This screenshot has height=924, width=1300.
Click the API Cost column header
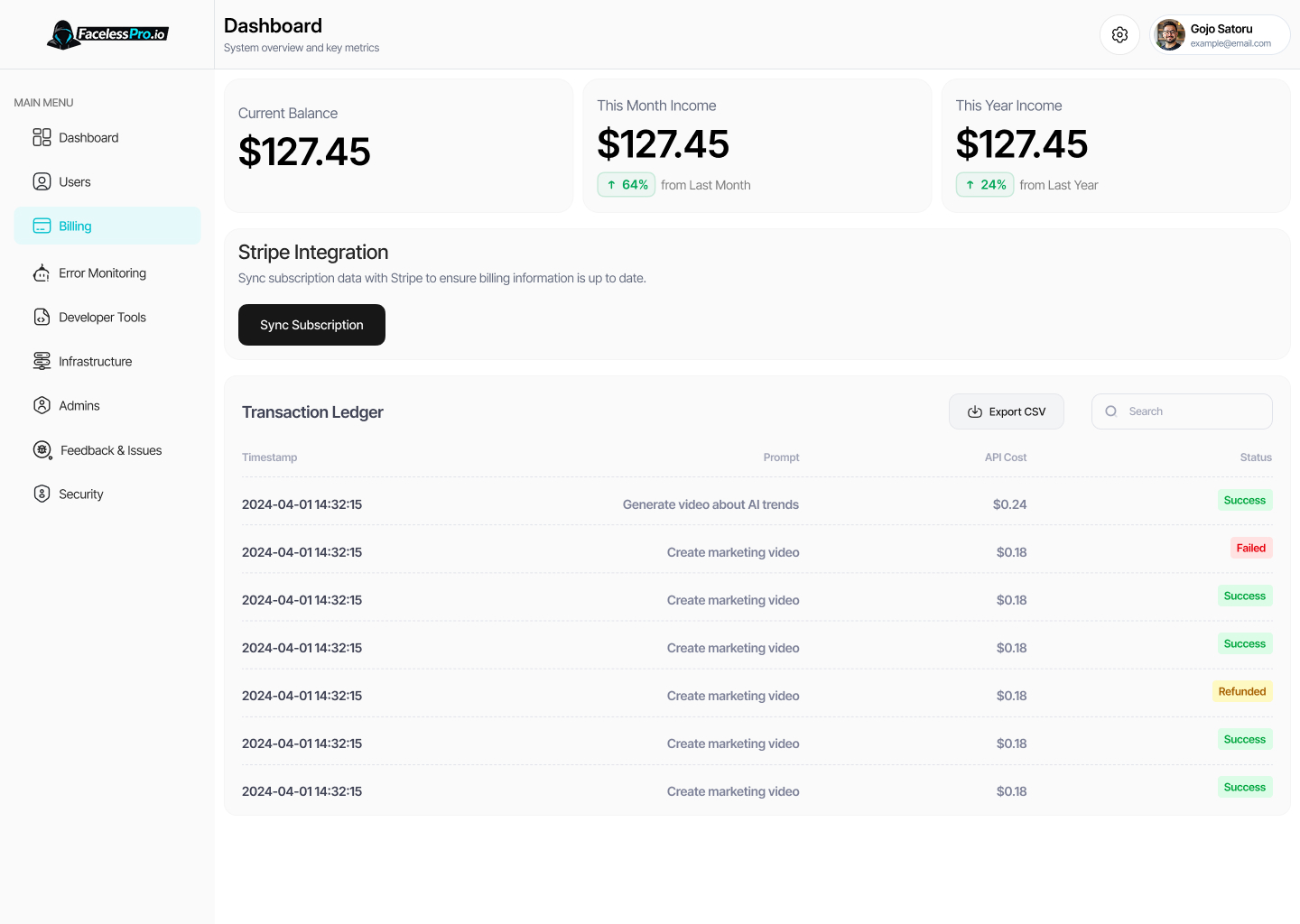tap(1006, 457)
